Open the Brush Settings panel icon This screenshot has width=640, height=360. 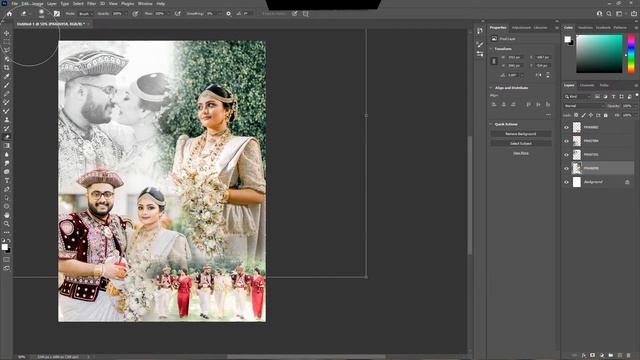[x=57, y=13]
